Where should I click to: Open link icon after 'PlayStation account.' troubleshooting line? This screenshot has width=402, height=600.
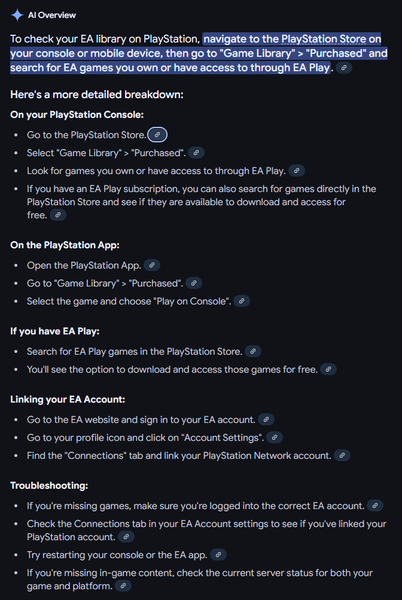click(126, 537)
